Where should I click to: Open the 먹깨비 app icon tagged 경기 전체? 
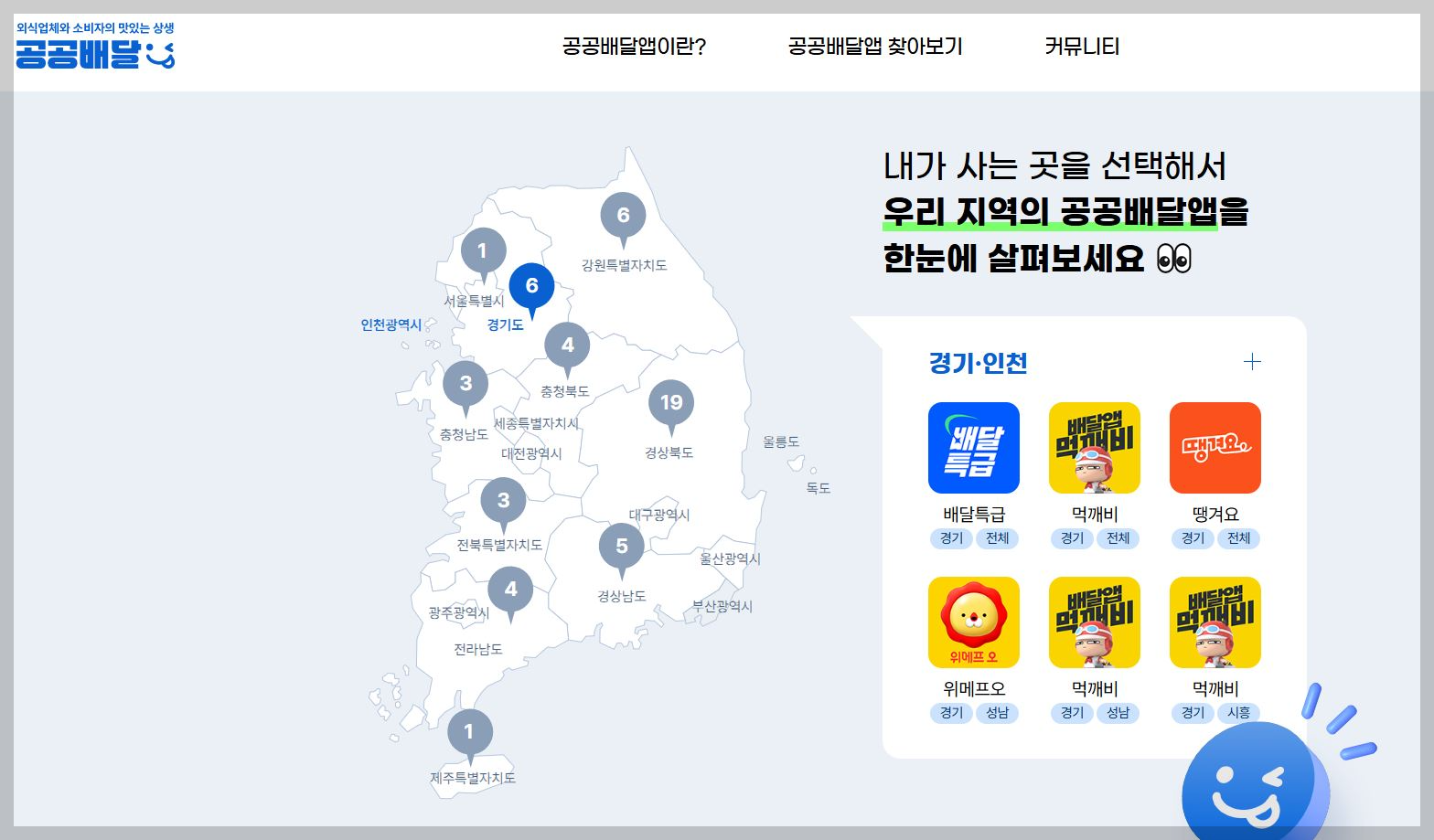[x=1095, y=448]
